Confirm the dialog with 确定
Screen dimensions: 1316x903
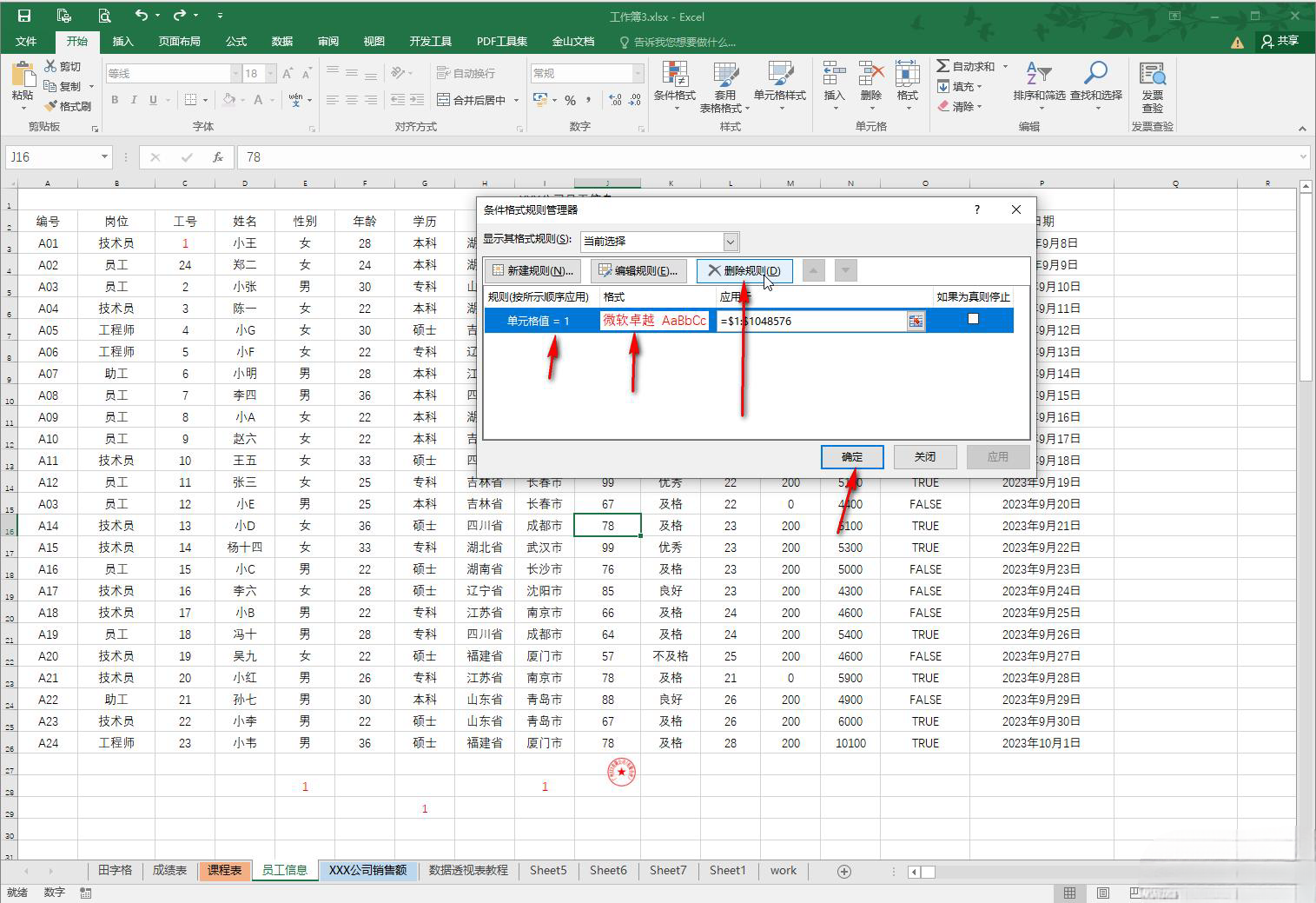(852, 456)
